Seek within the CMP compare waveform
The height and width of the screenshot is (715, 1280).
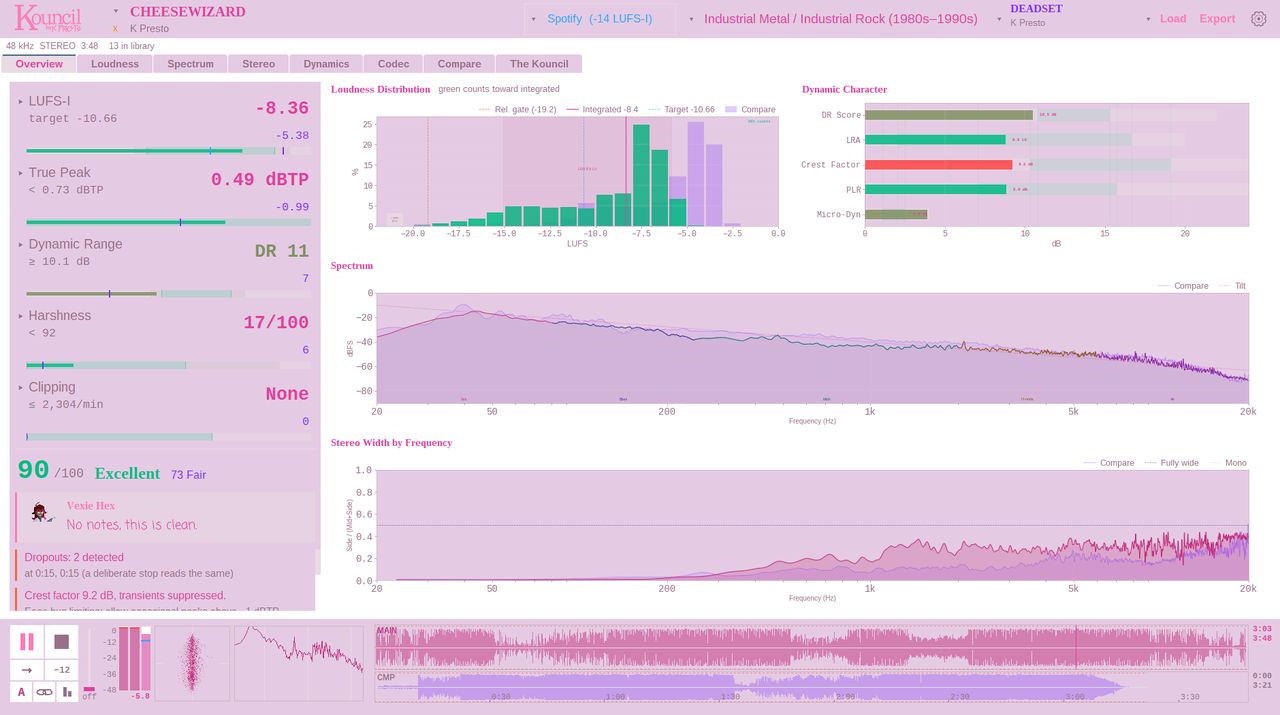811,687
